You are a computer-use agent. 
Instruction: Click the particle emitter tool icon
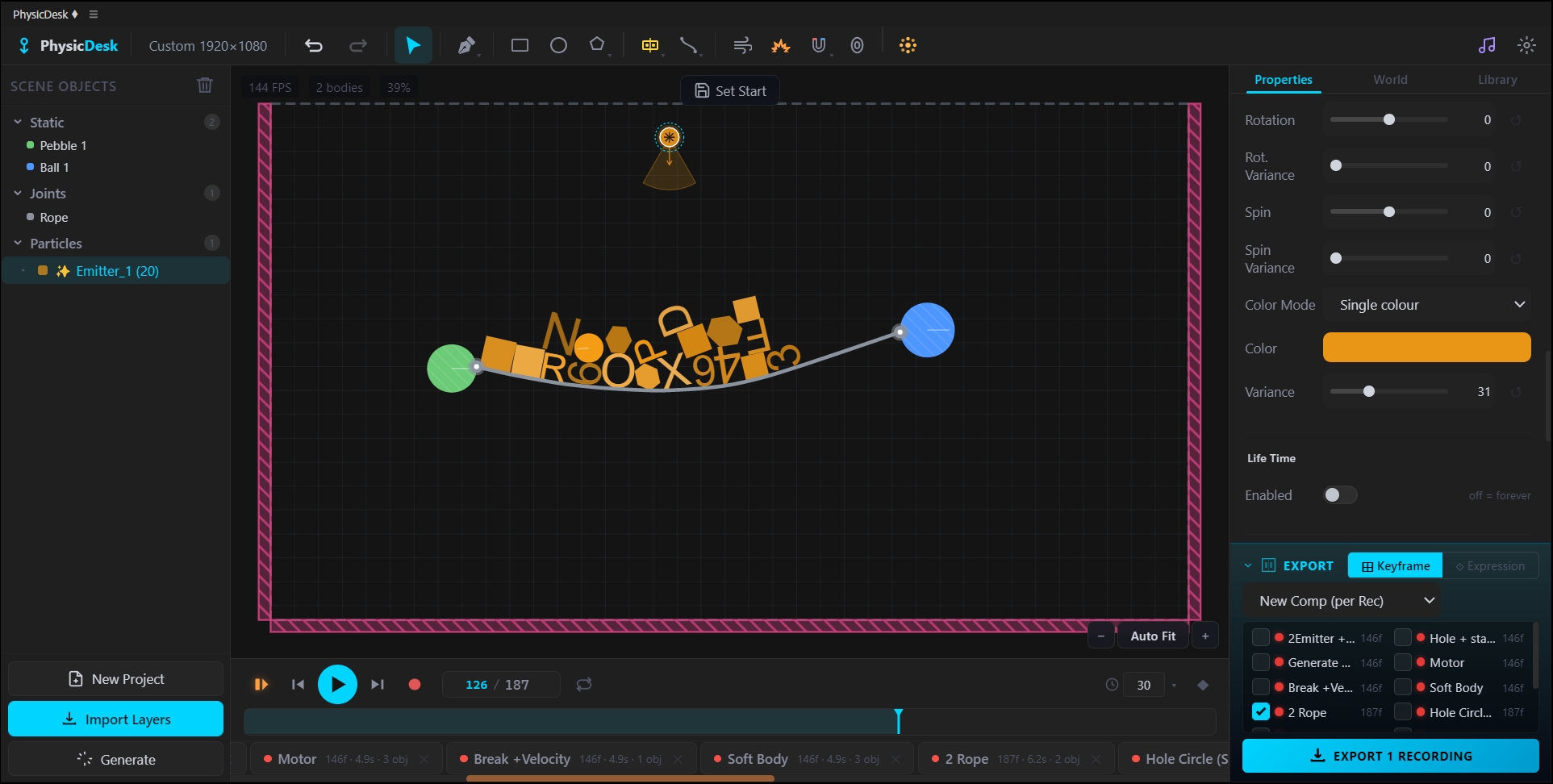click(908, 45)
